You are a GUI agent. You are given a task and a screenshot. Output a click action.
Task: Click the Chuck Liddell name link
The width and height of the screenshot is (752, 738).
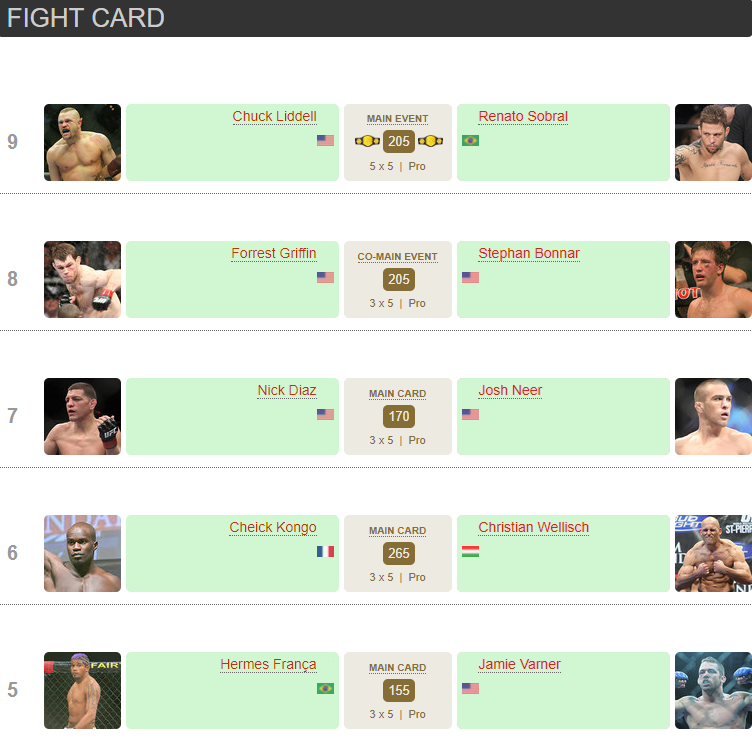tap(274, 117)
